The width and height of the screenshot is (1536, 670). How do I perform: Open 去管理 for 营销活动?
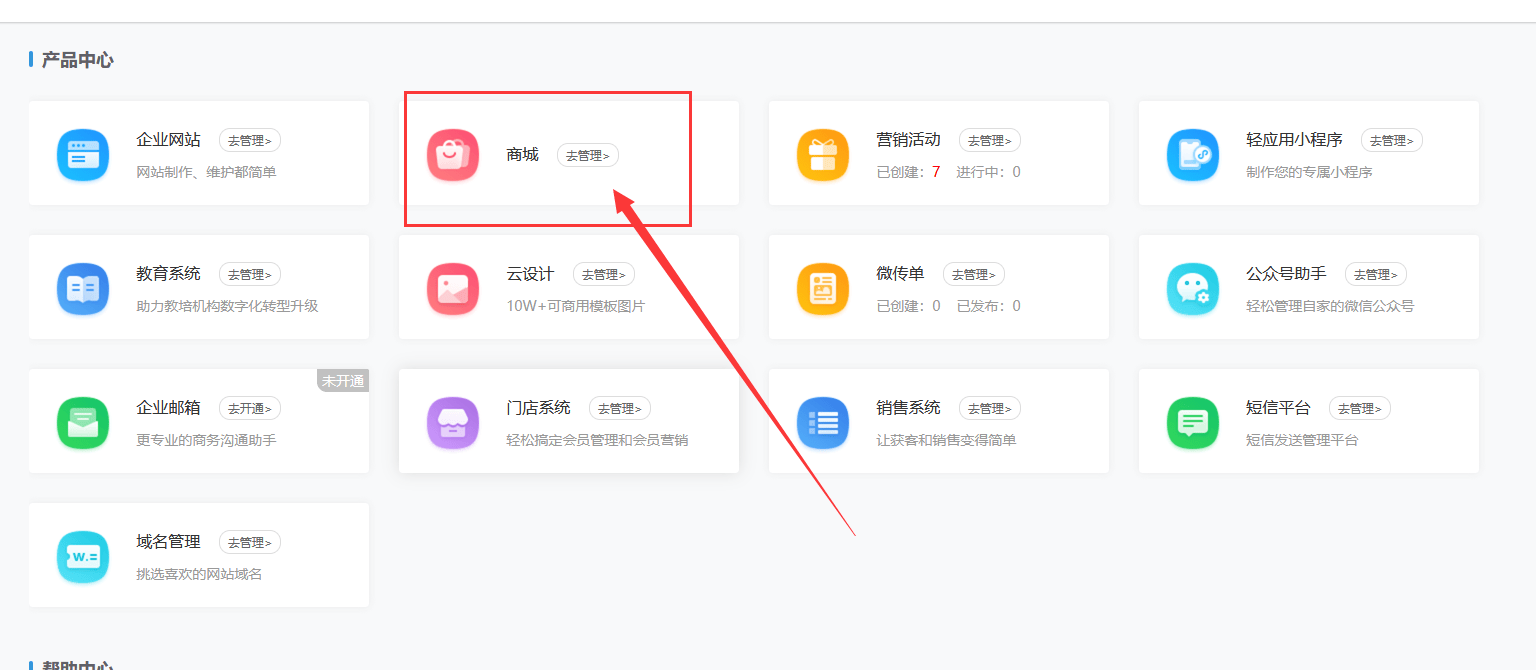(990, 140)
